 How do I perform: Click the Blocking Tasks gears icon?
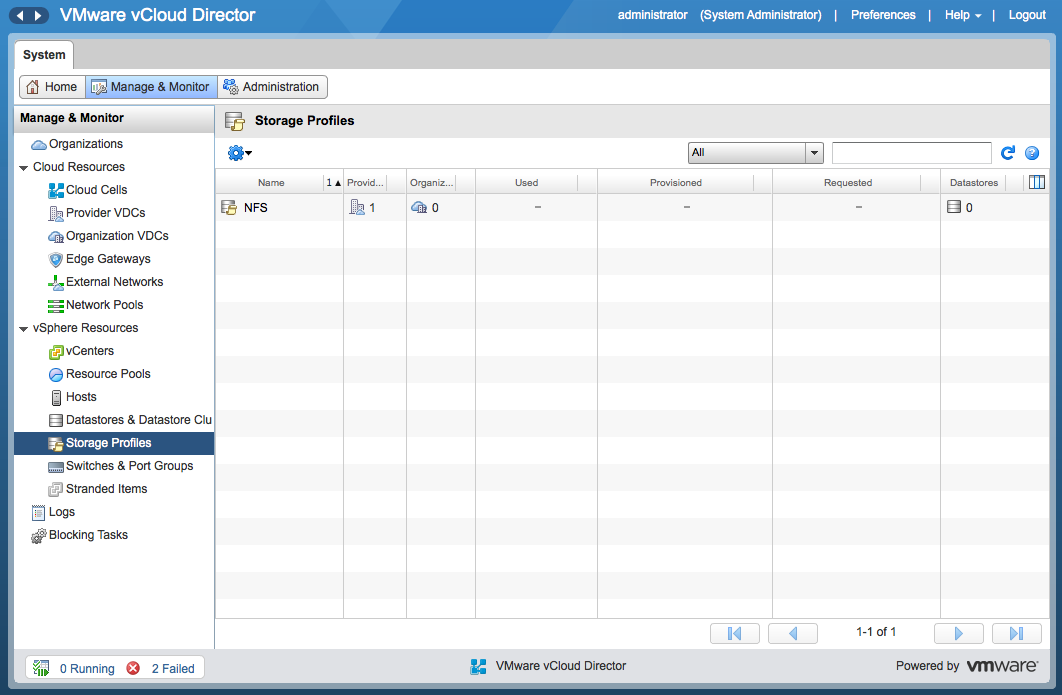tap(39, 536)
